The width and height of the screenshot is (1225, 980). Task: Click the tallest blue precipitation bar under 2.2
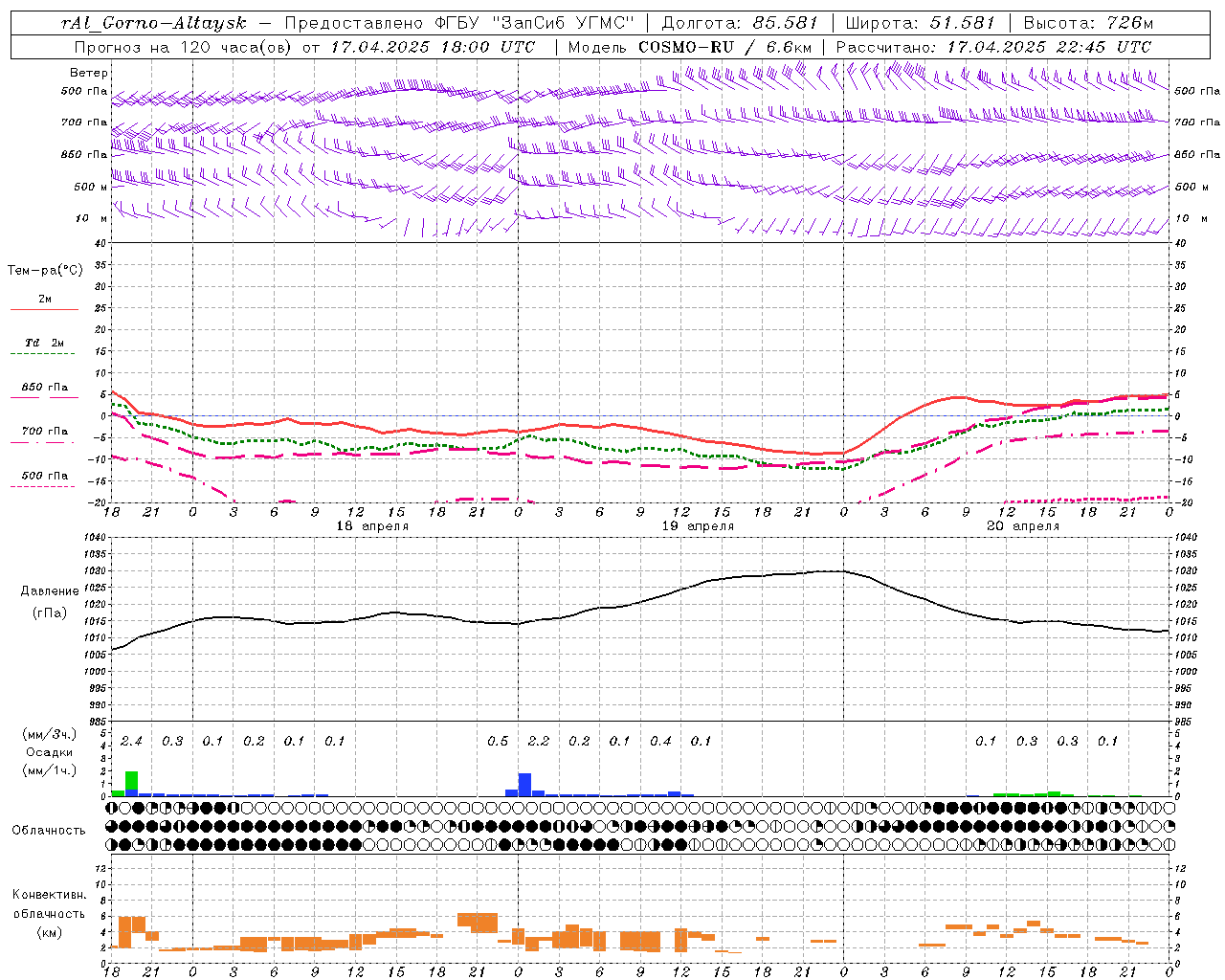[524, 785]
